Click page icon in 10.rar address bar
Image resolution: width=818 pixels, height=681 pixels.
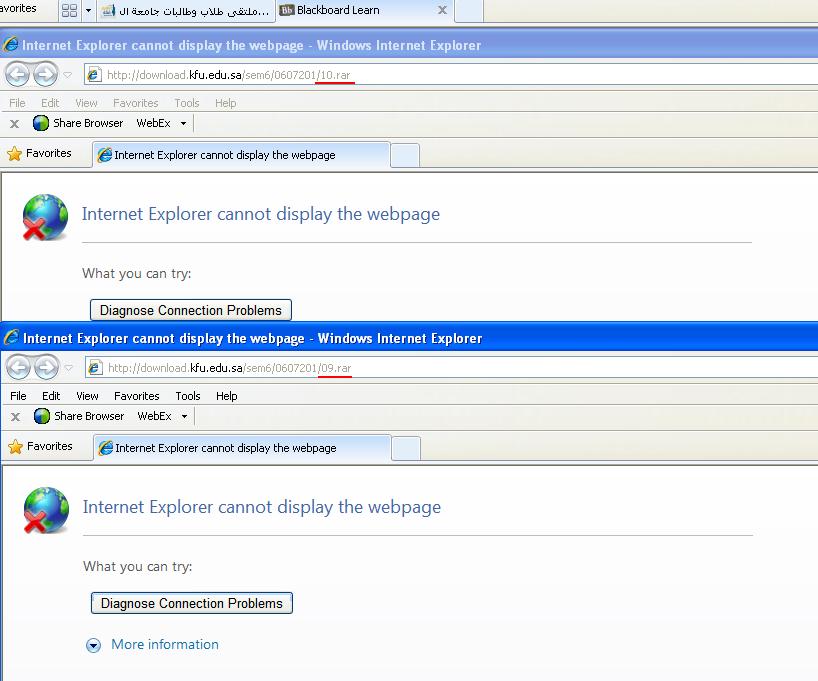click(94, 75)
